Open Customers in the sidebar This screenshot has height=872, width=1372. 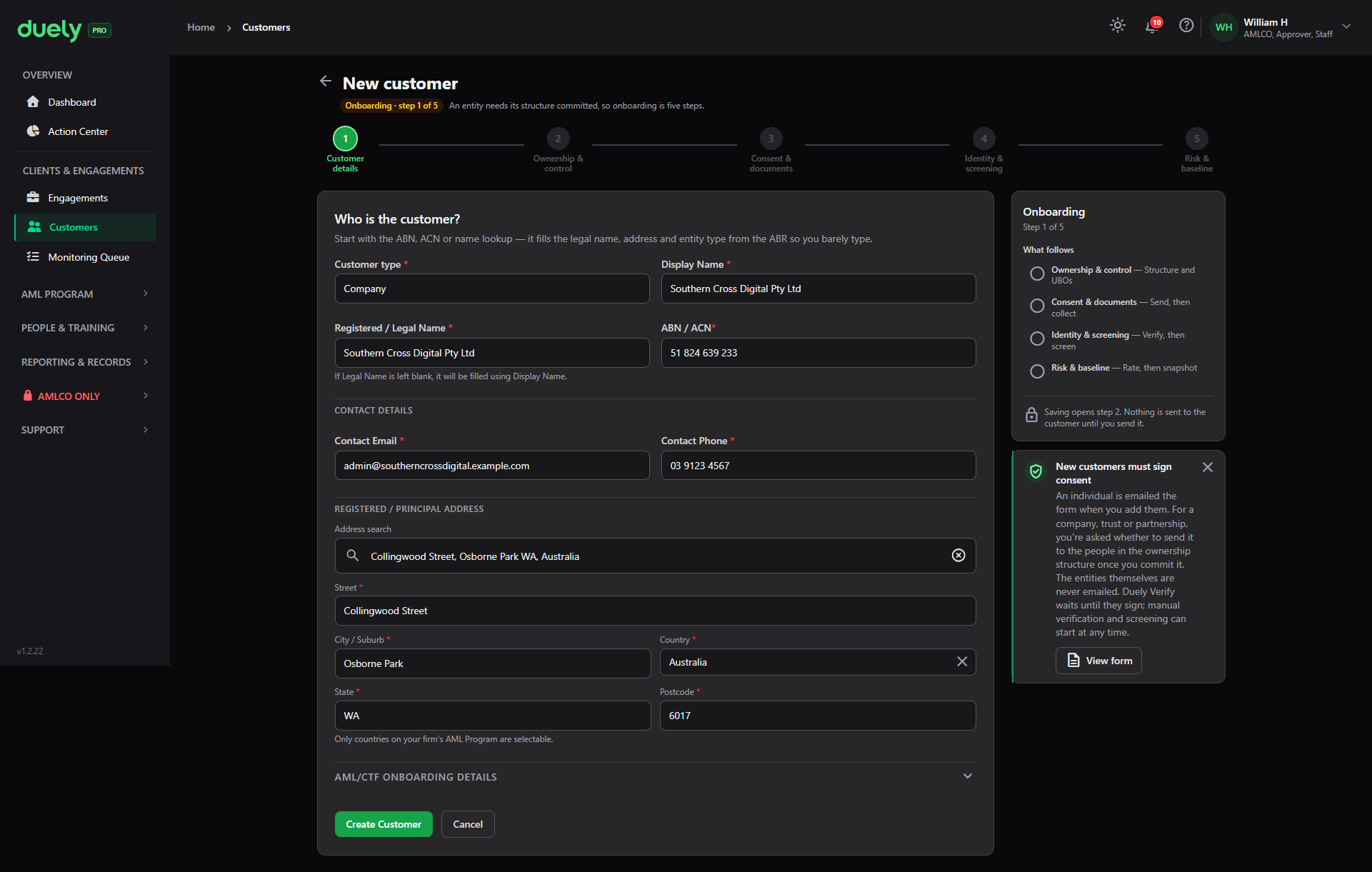point(85,227)
